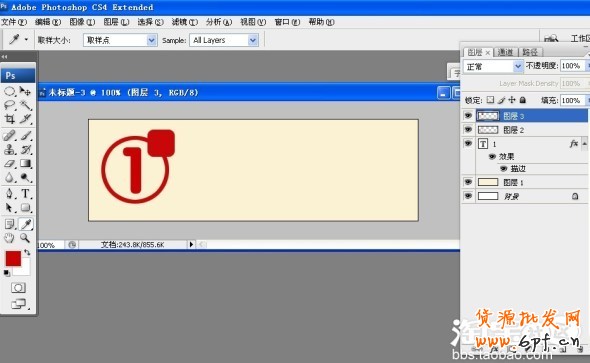
Task: Click the layer opacity 100% field
Action: pyautogui.click(x=572, y=66)
